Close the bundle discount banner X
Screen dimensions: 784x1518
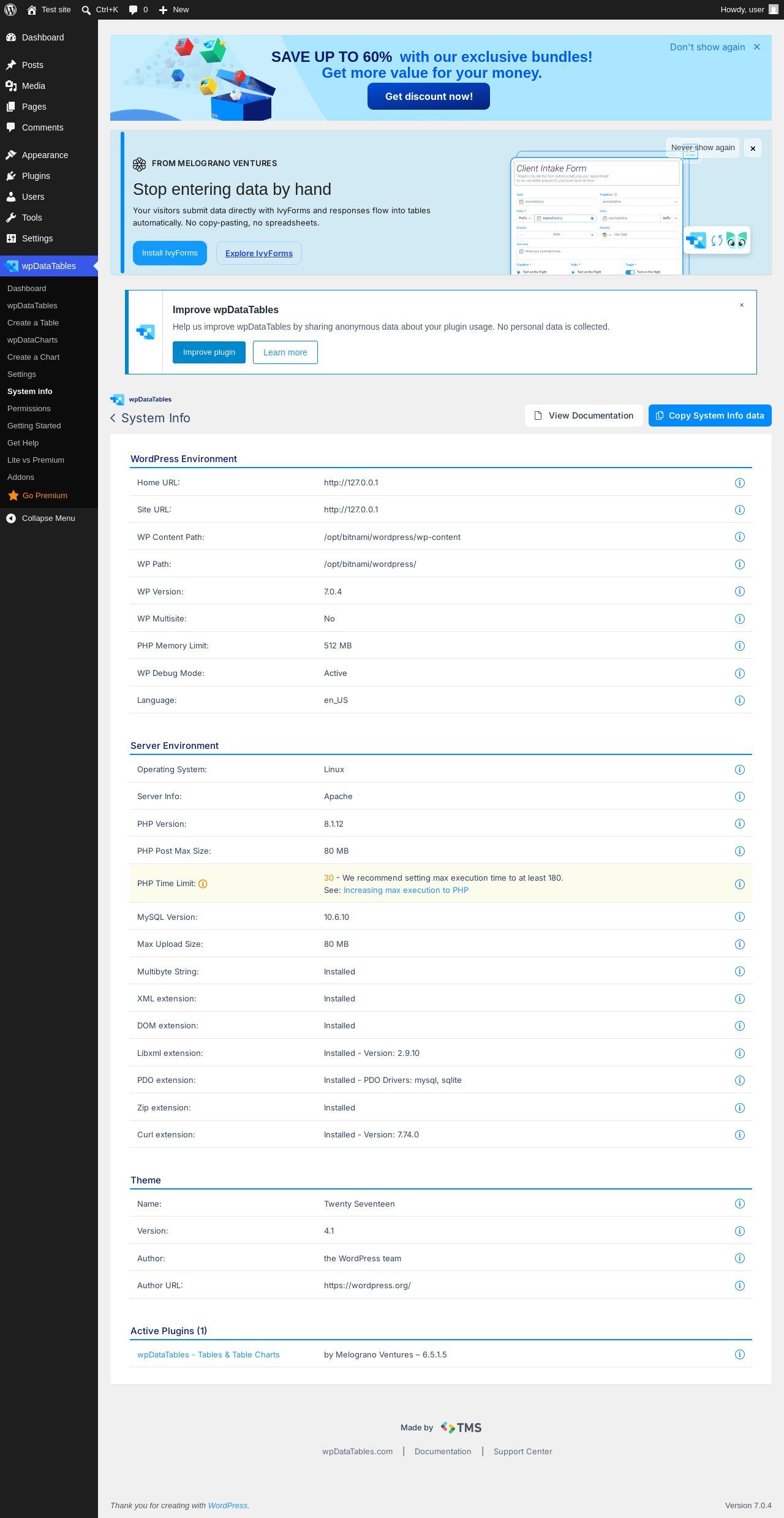click(x=757, y=47)
